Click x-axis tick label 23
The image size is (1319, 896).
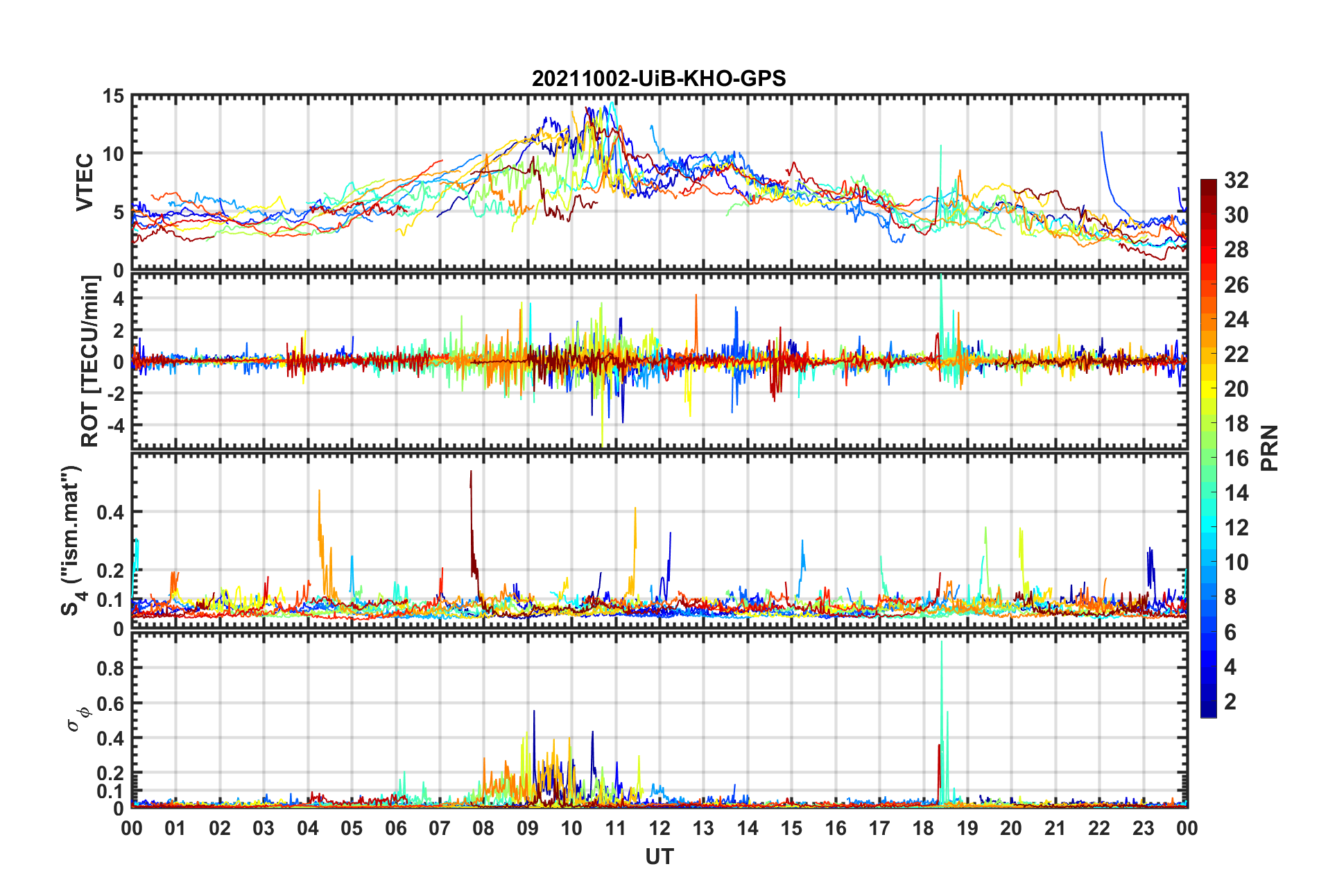point(1143,828)
